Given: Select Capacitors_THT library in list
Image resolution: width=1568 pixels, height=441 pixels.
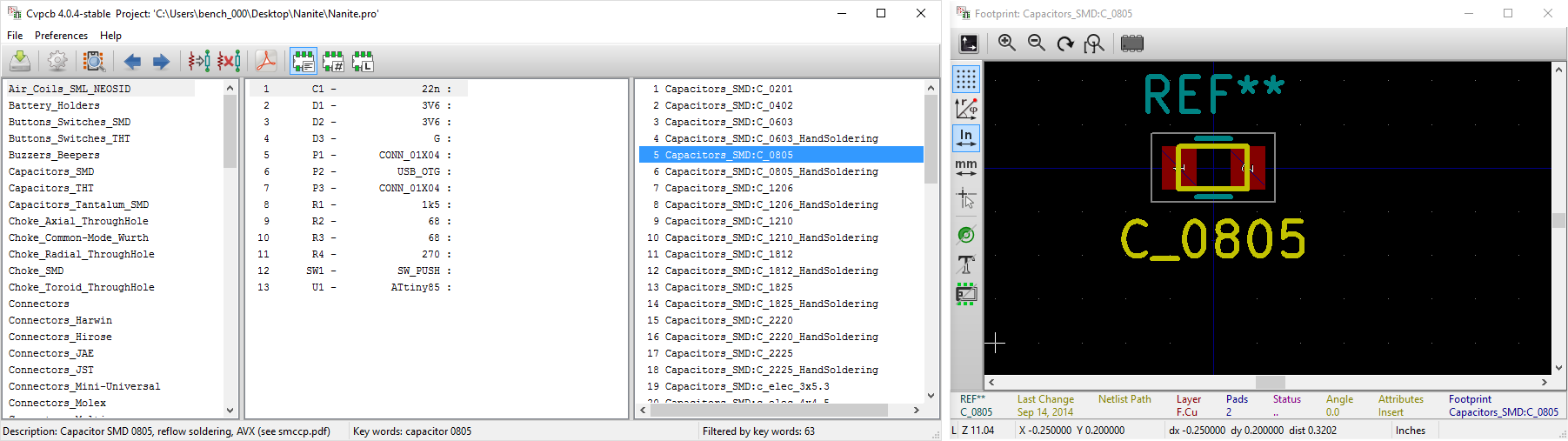Looking at the screenshot, I should click(51, 188).
